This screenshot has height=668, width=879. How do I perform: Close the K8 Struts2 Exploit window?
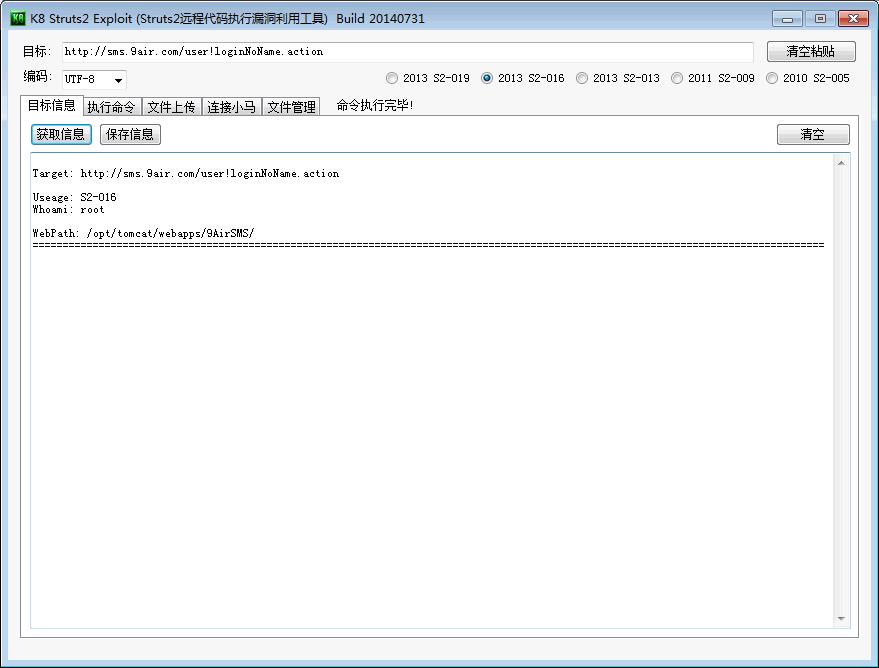point(853,19)
